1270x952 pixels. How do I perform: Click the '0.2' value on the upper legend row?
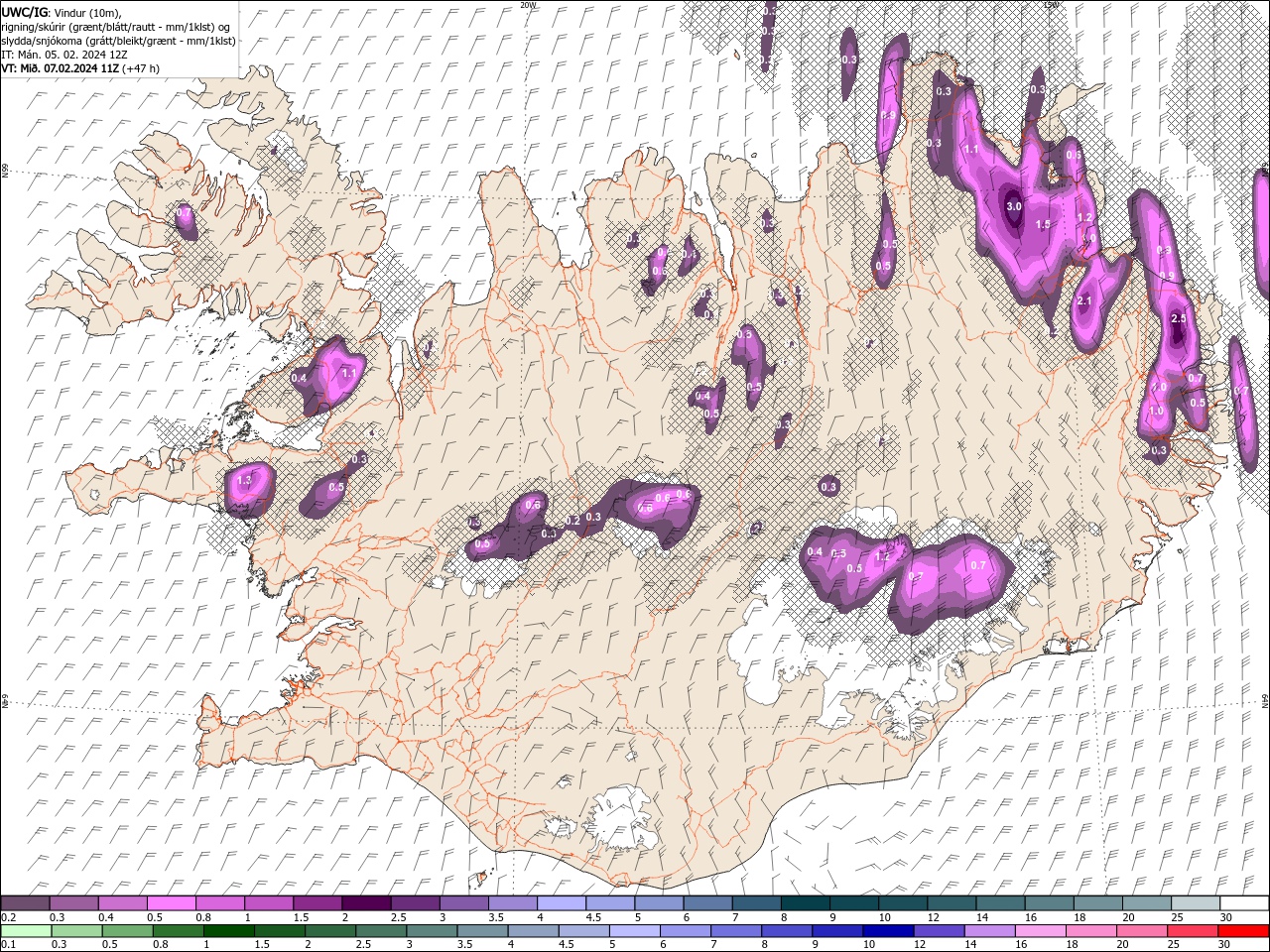point(8,917)
